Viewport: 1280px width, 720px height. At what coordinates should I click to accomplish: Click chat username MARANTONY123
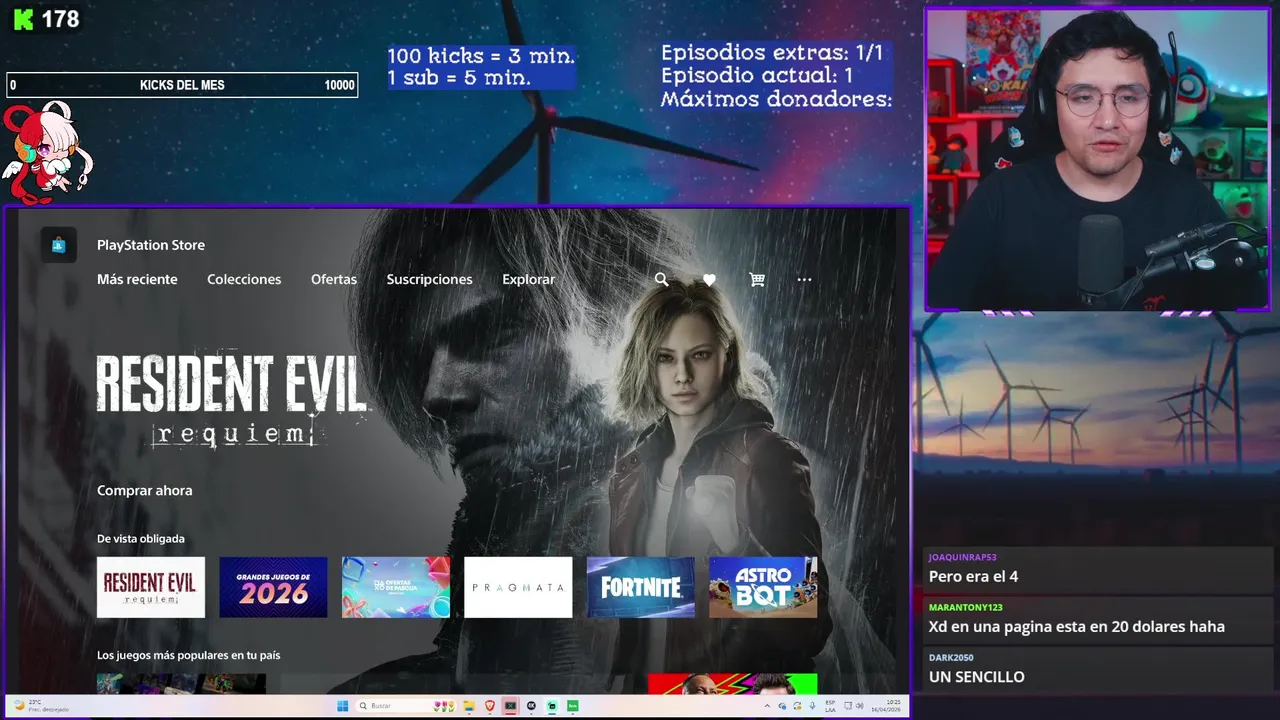coord(965,607)
